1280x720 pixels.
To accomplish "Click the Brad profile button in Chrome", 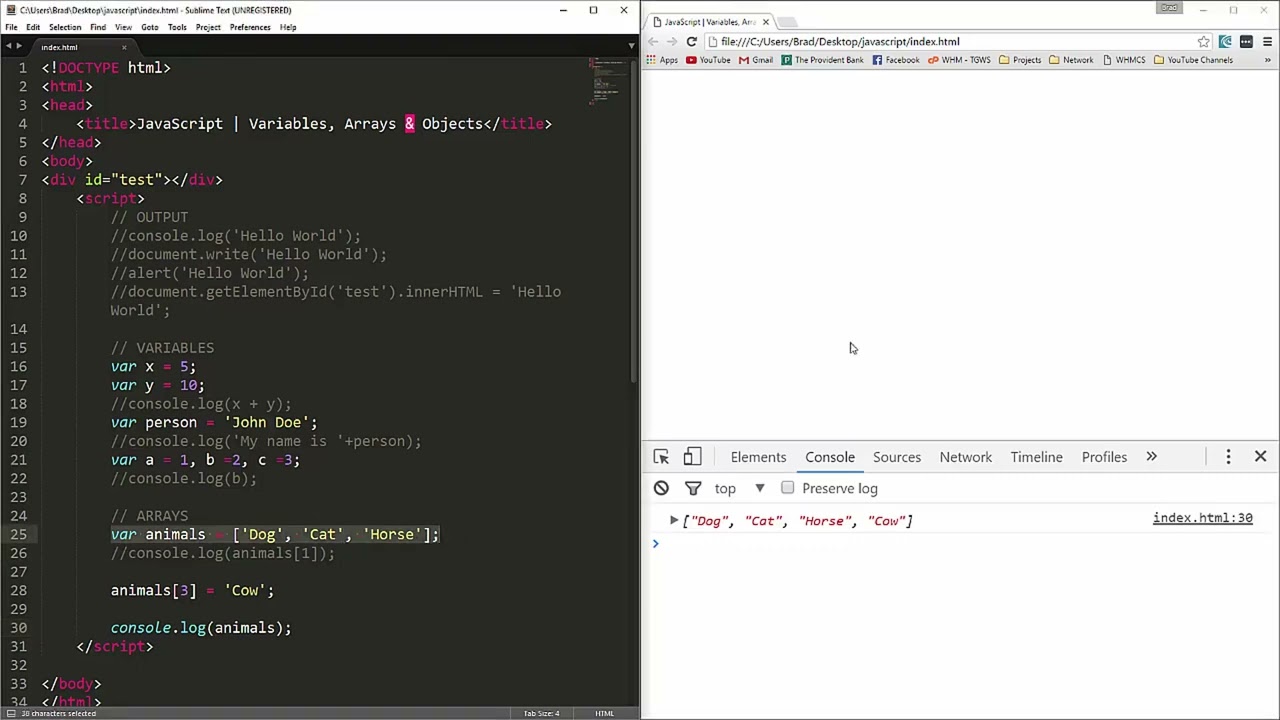I will [x=1169, y=8].
